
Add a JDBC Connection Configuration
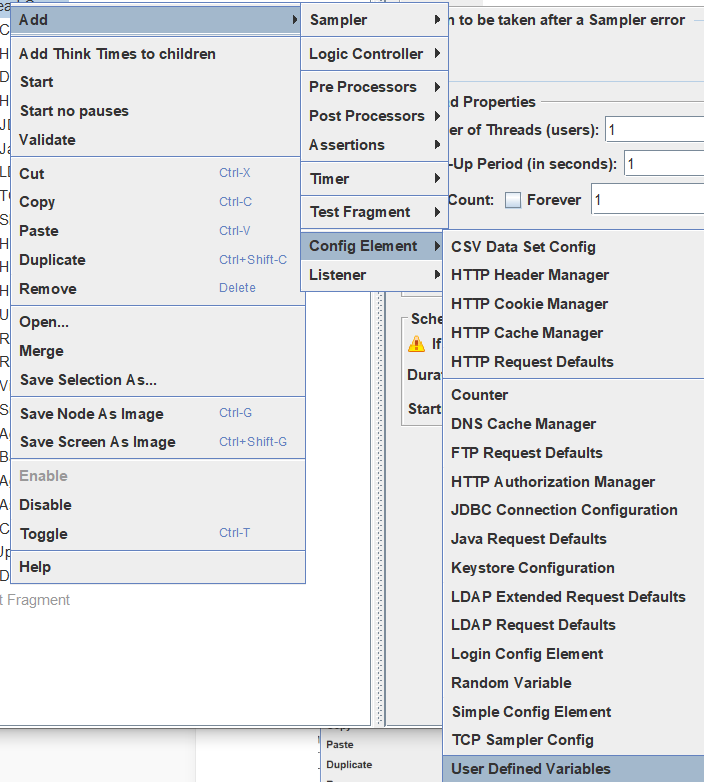[573, 510]
